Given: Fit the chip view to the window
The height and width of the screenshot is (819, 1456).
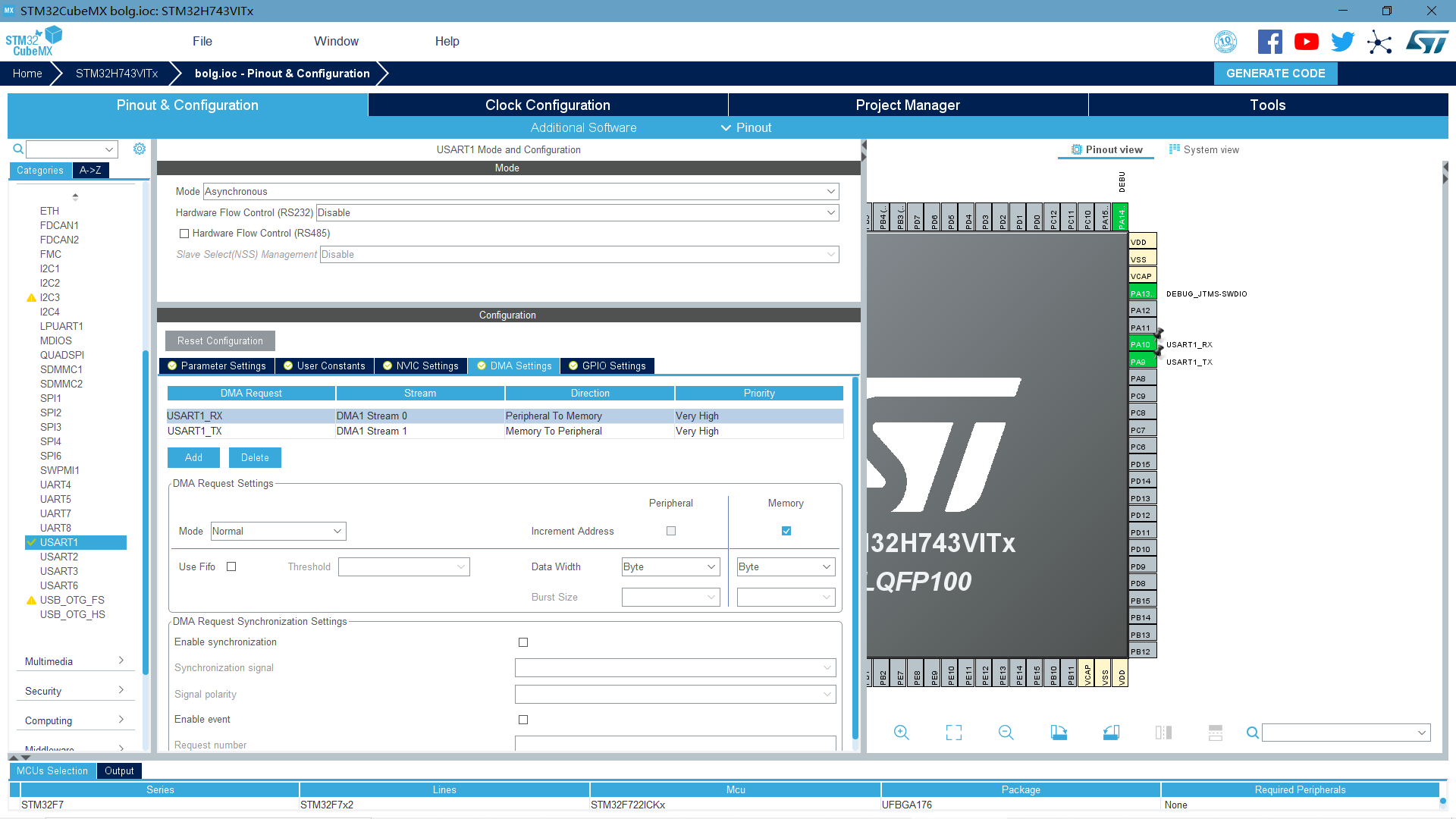Looking at the screenshot, I should tap(954, 733).
